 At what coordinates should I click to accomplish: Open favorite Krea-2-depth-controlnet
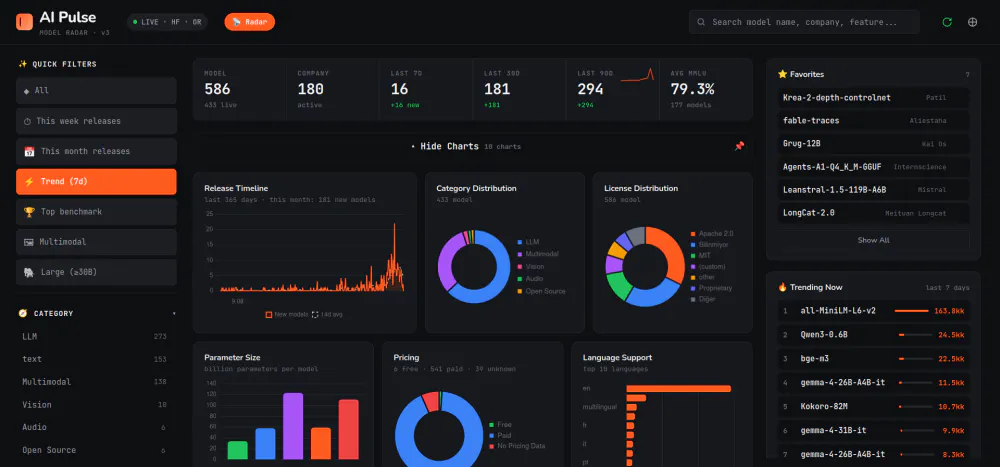873,98
